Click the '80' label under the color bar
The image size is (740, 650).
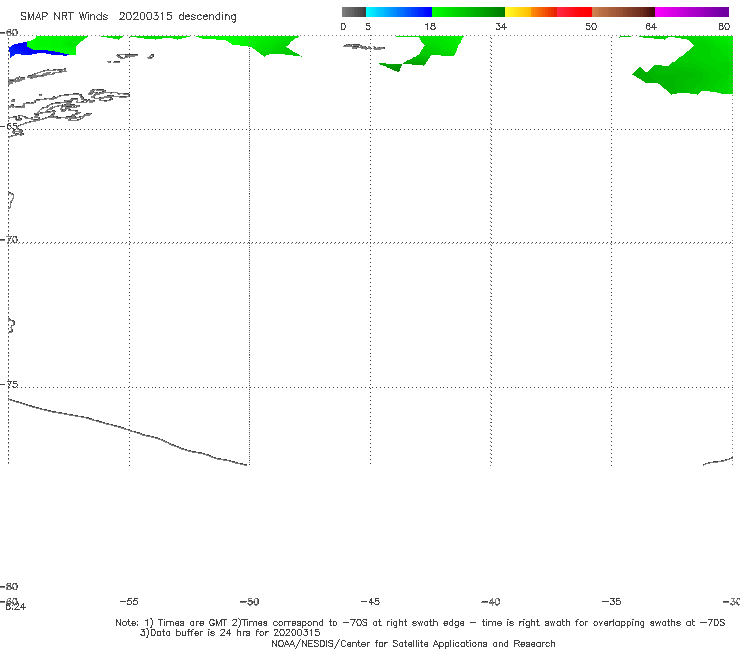[x=724, y=27]
